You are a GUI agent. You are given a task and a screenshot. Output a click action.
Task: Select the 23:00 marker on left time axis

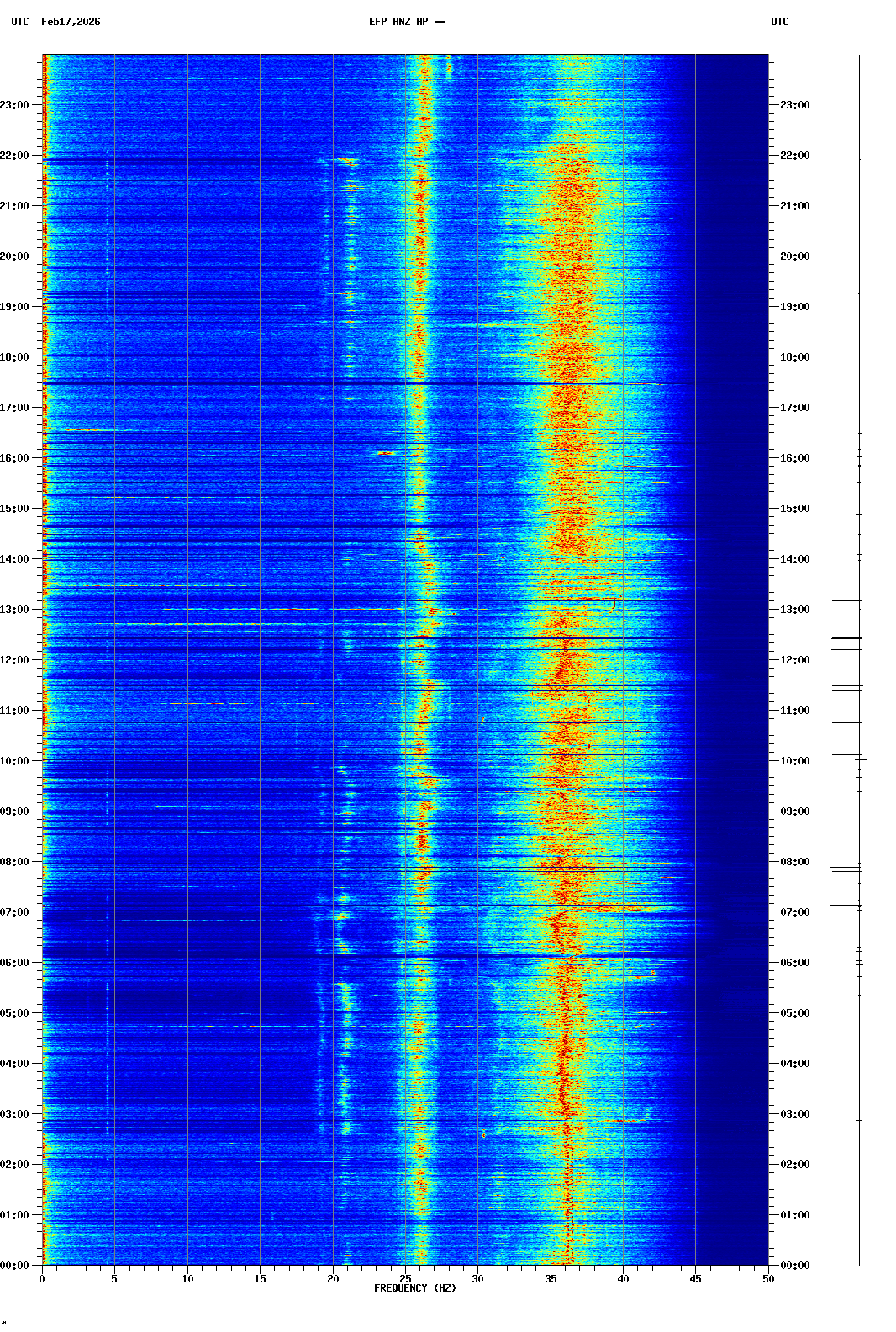point(15,105)
